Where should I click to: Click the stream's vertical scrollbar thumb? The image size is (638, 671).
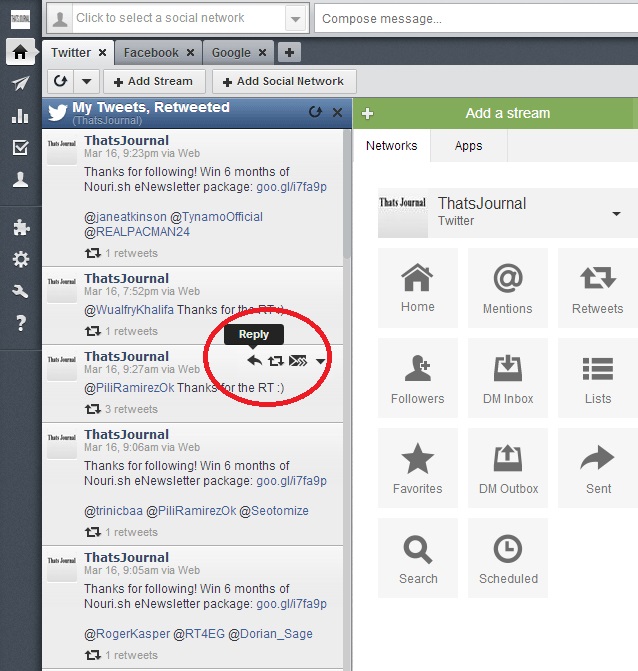click(x=347, y=195)
